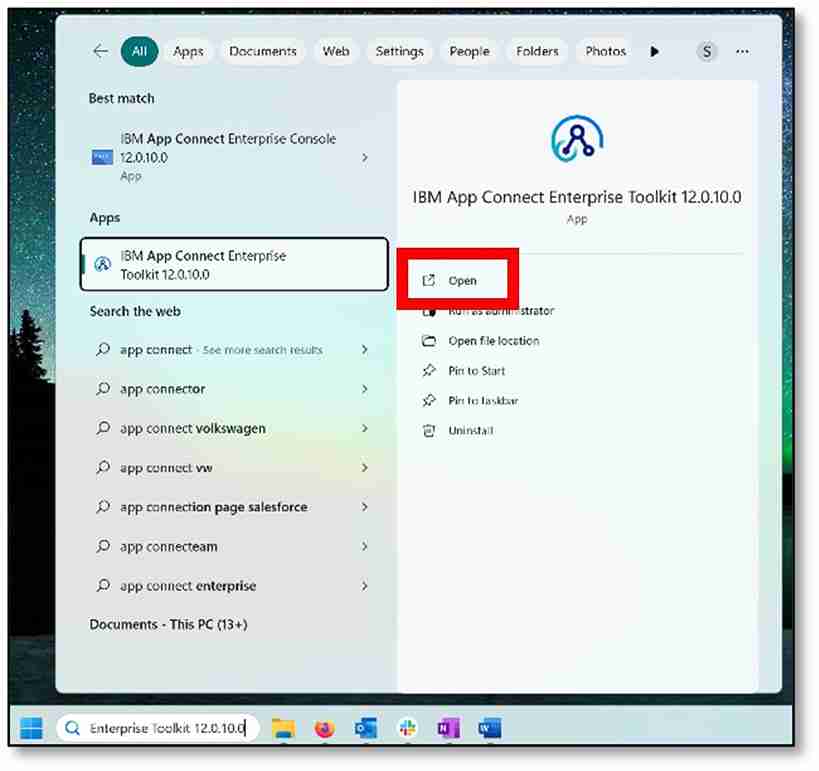Search the web for app connector
Screen dimensions: 819x771
(234, 389)
